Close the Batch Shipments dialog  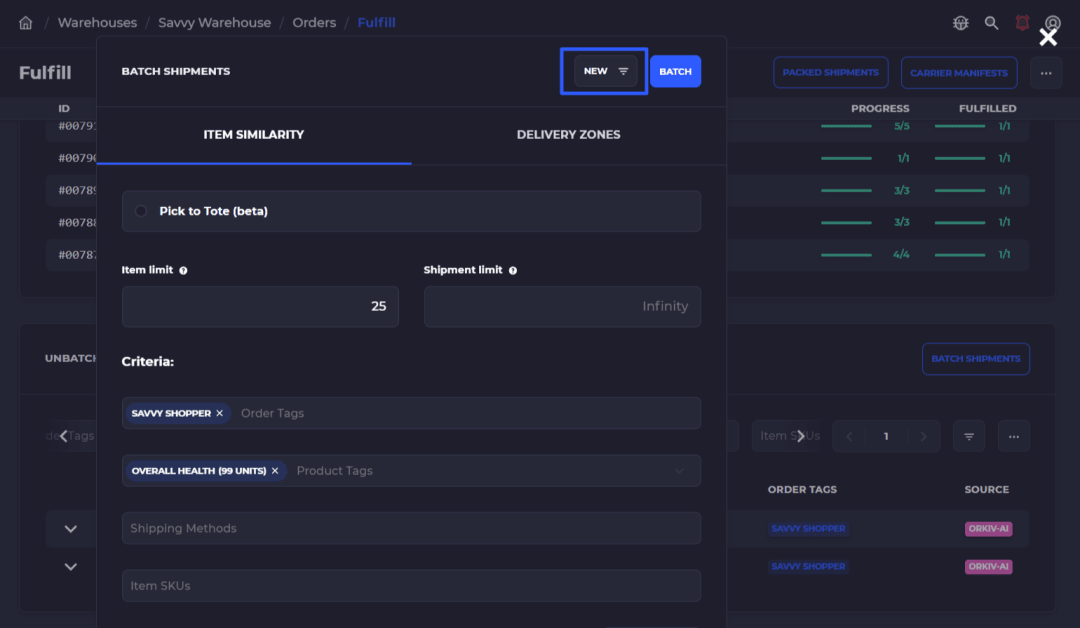[x=1048, y=37]
